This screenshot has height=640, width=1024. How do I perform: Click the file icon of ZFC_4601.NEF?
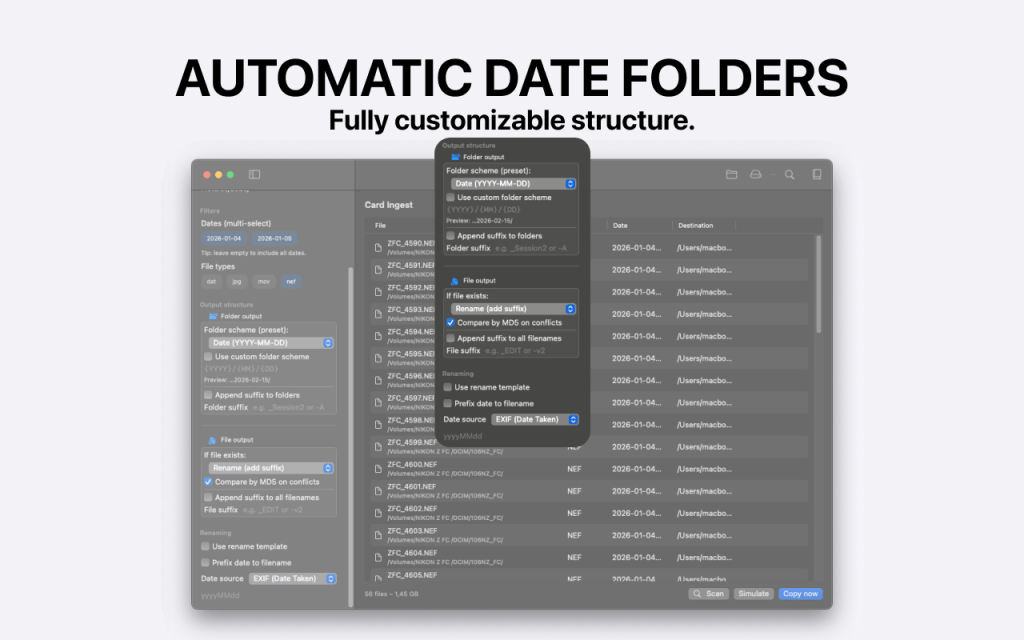tap(378, 491)
